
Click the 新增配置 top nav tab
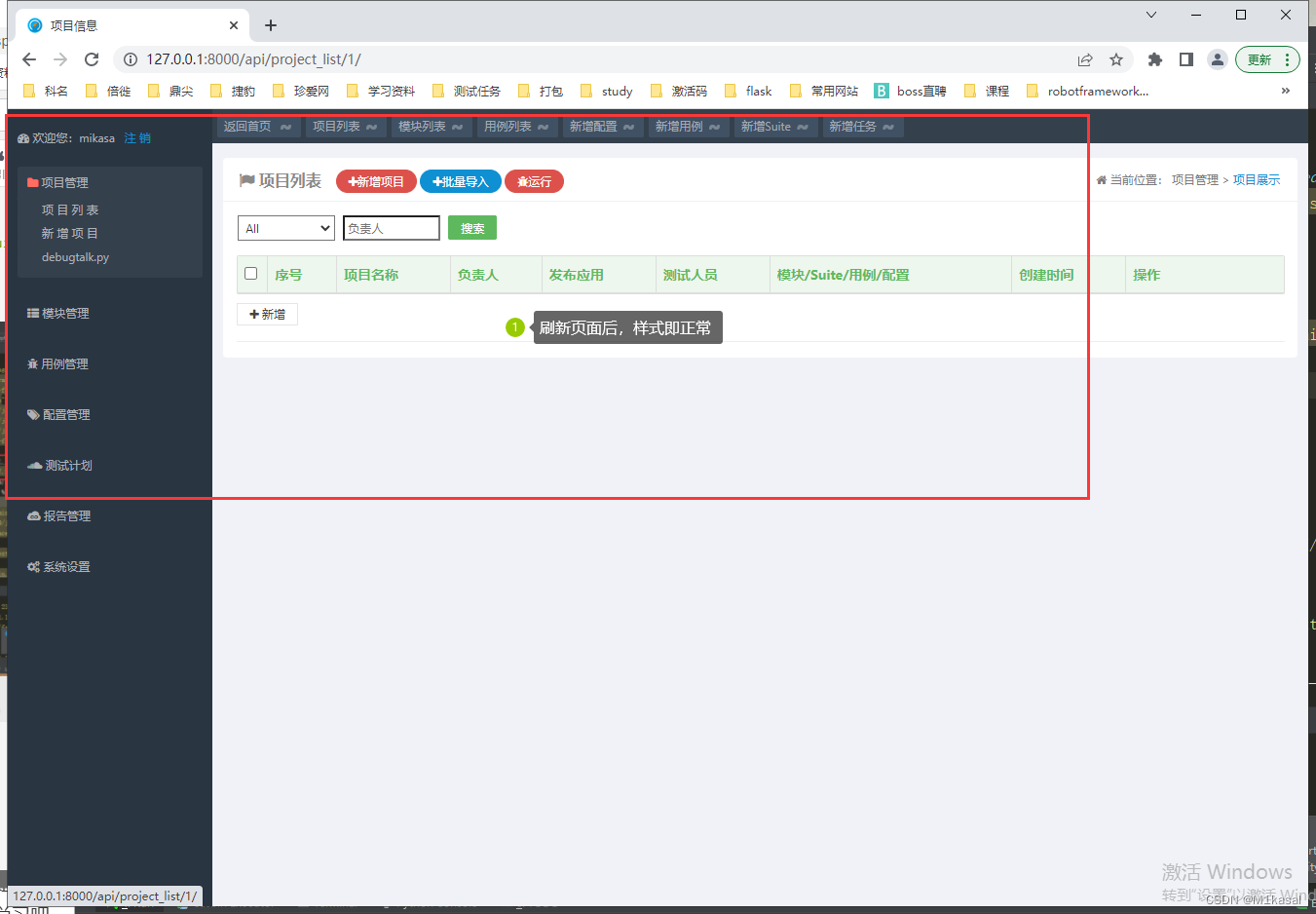(x=602, y=127)
